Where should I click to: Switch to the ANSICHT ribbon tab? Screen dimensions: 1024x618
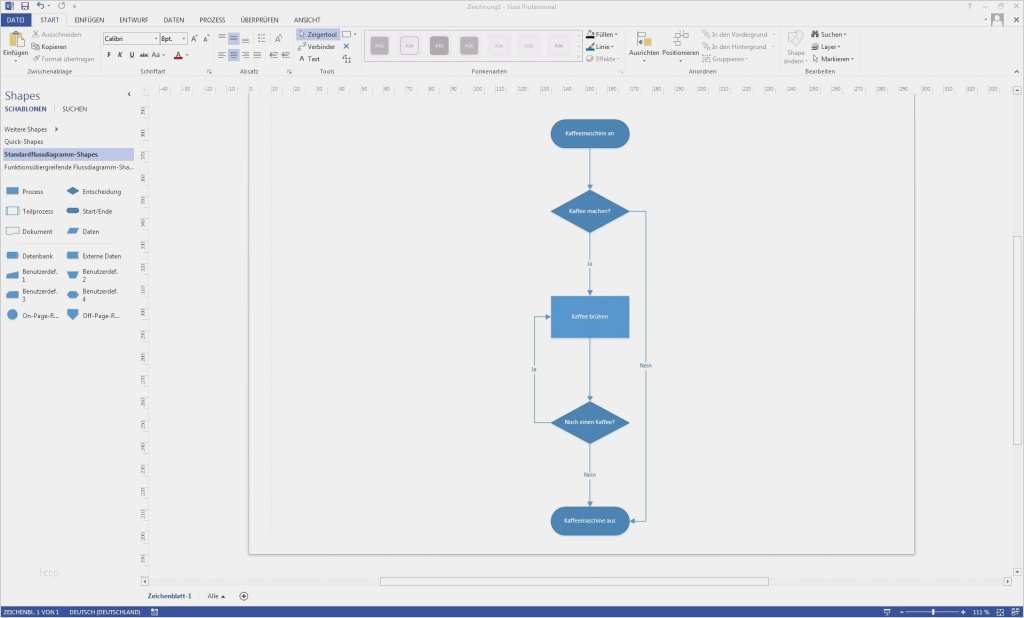tap(307, 19)
